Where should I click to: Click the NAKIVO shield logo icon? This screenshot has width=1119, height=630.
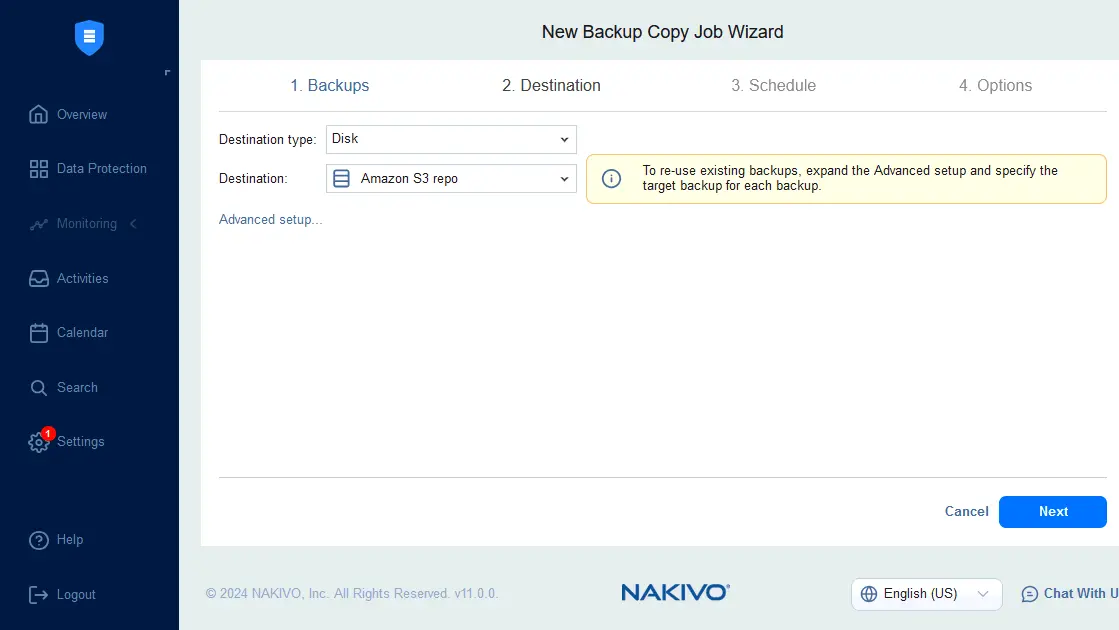(89, 37)
